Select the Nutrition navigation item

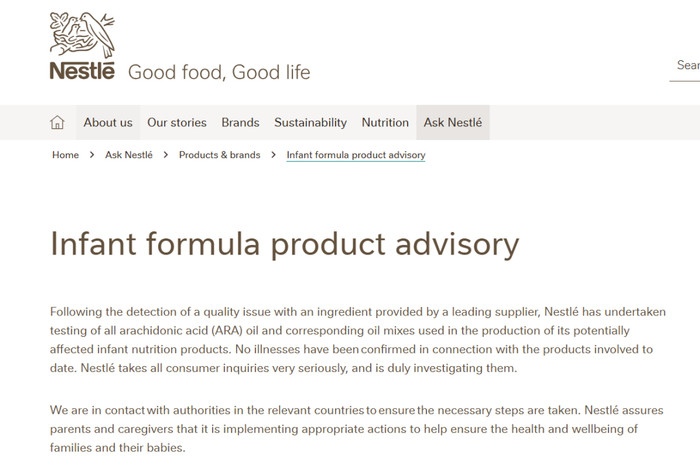pos(385,123)
